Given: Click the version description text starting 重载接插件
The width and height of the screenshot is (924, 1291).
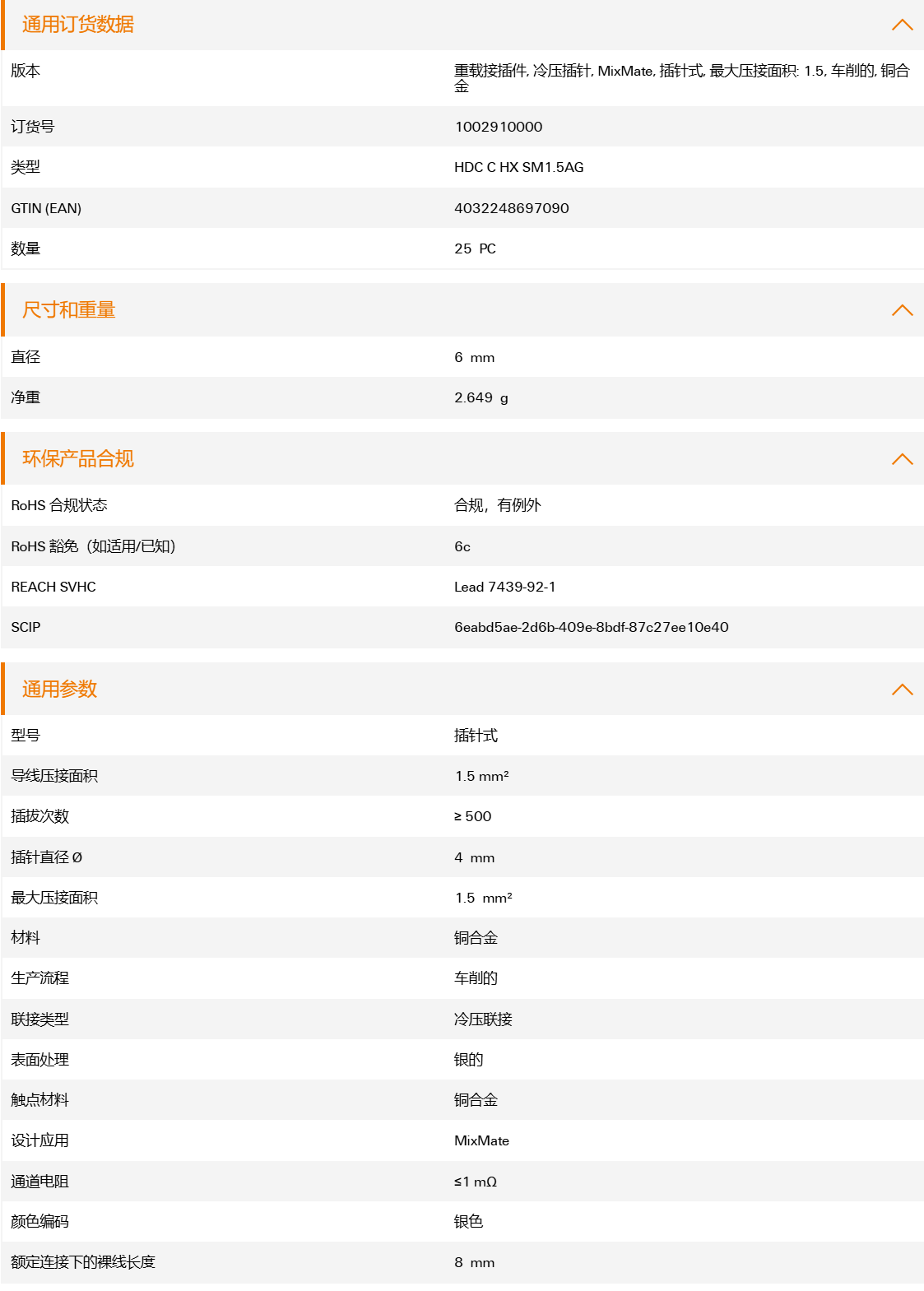Looking at the screenshot, I should click(x=682, y=78).
